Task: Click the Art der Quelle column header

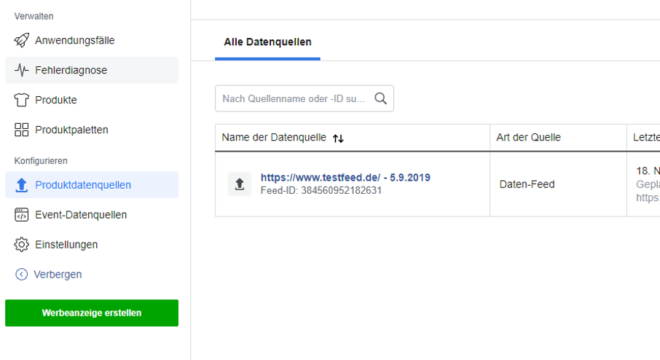Action: pos(528,137)
